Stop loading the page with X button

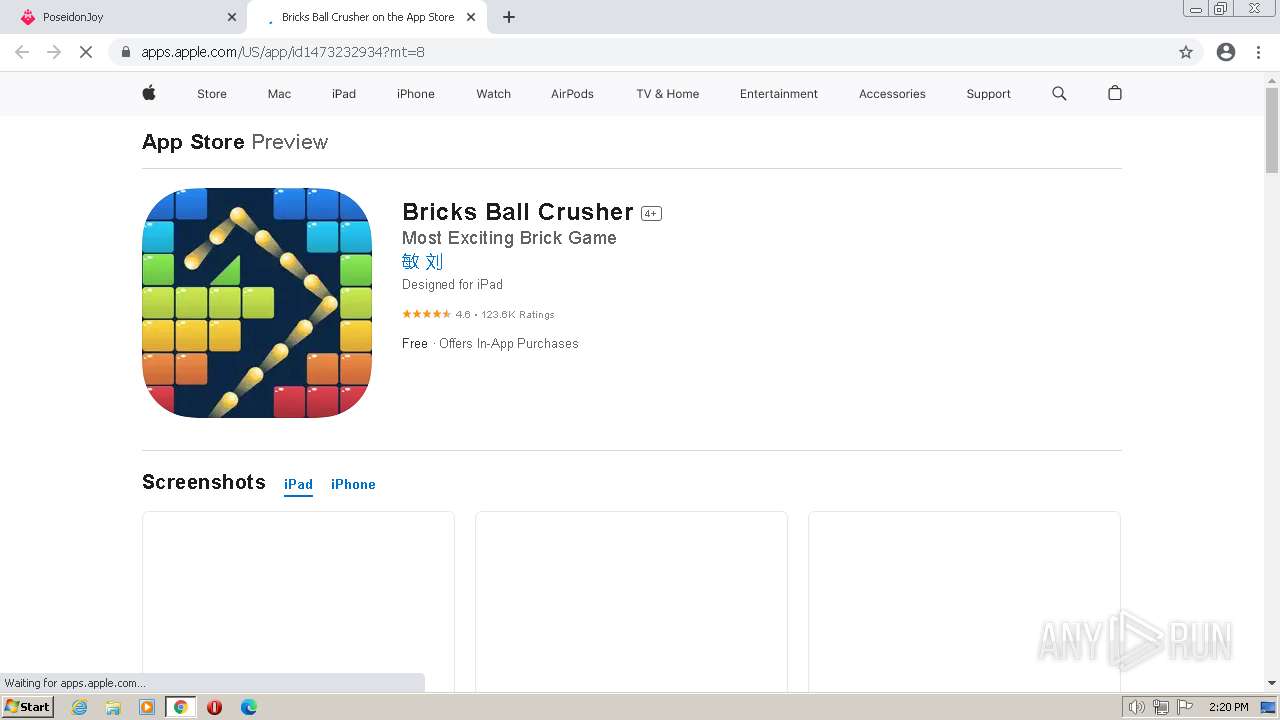86,52
